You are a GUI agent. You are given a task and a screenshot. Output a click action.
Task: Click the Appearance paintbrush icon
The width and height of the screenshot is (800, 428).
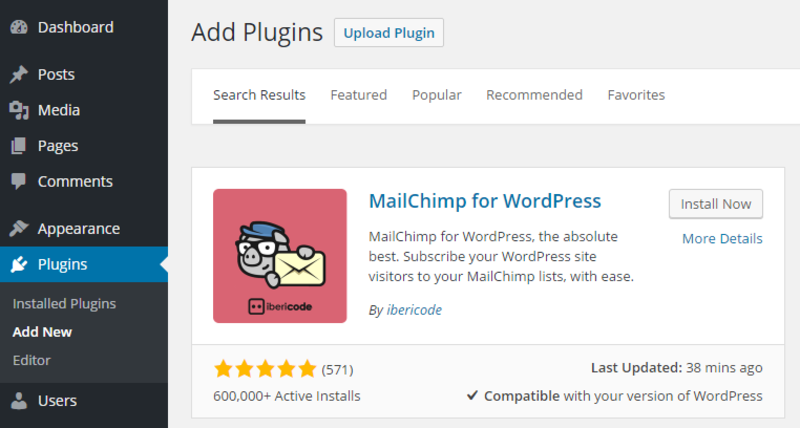pyautogui.click(x=19, y=229)
